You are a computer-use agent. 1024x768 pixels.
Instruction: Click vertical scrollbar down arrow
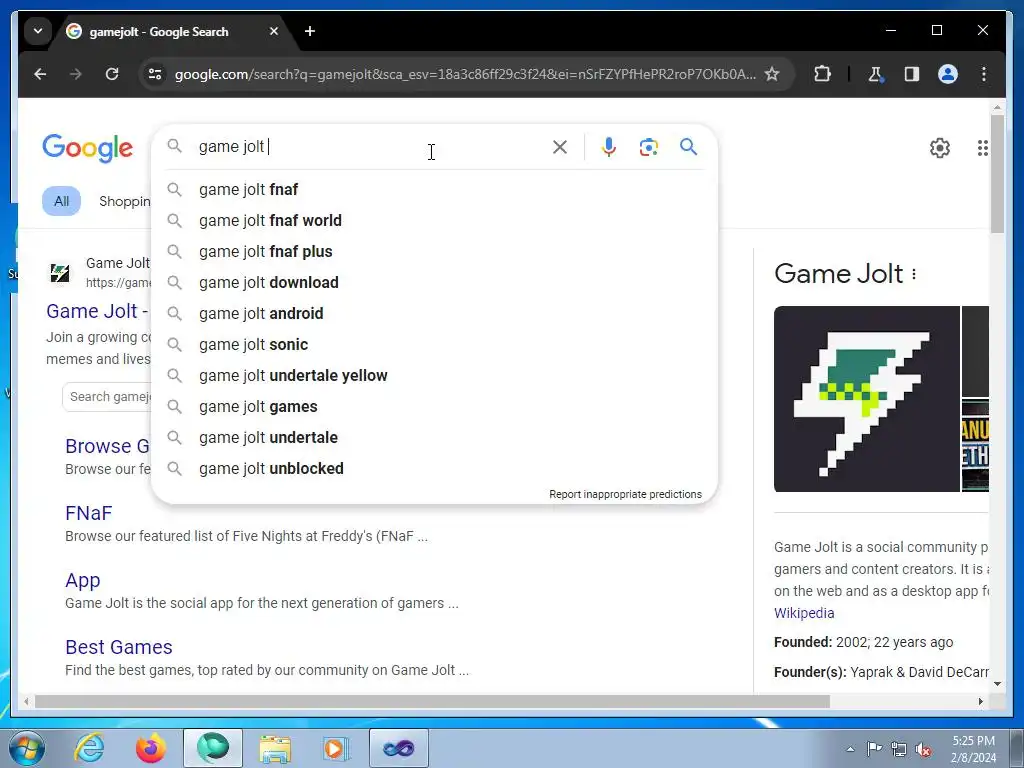click(997, 684)
